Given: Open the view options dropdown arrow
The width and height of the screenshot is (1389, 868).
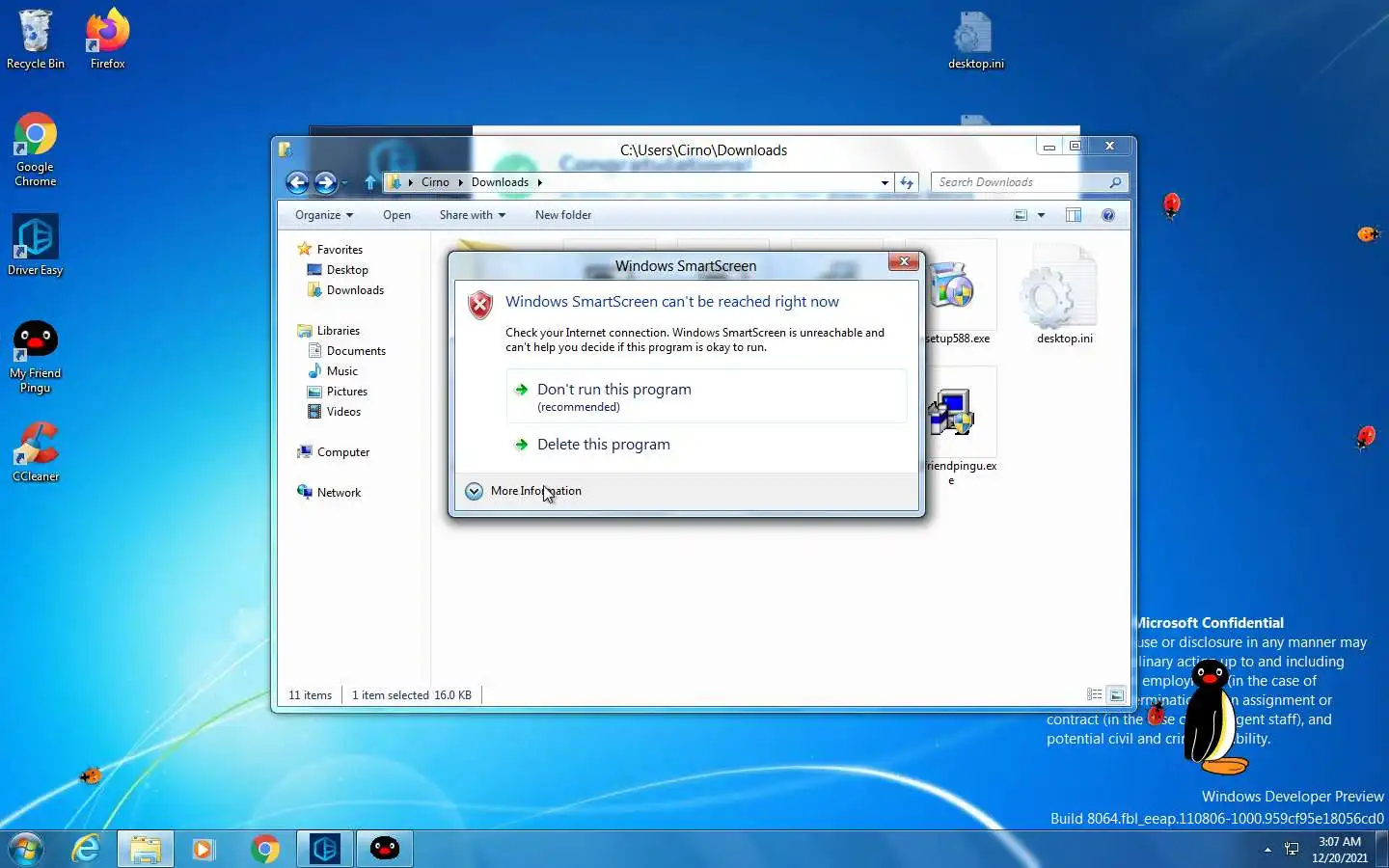Looking at the screenshot, I should (1041, 215).
